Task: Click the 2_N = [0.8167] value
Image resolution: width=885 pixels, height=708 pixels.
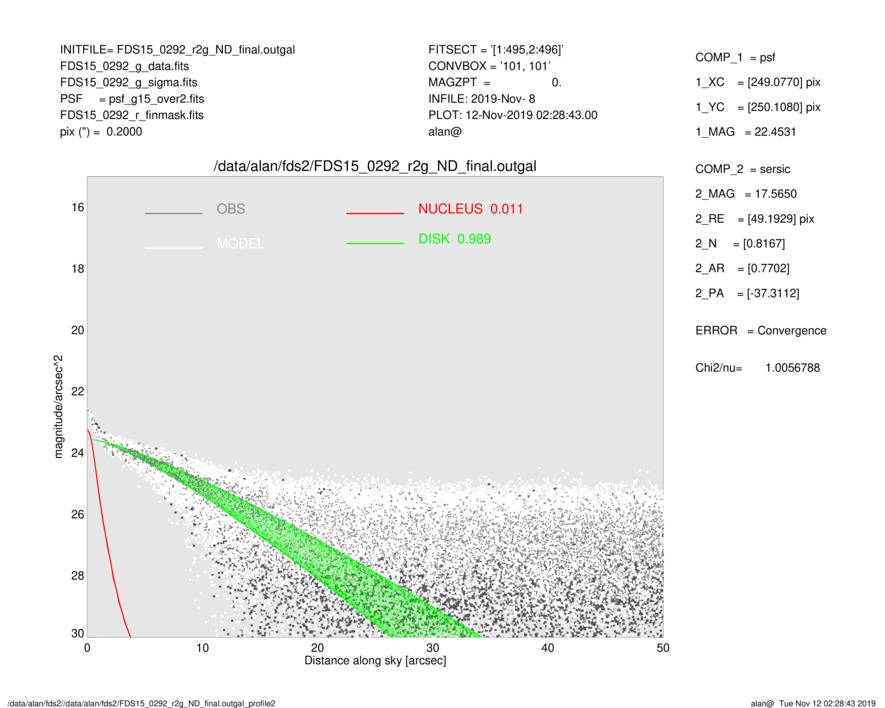Action: pyautogui.click(x=740, y=244)
